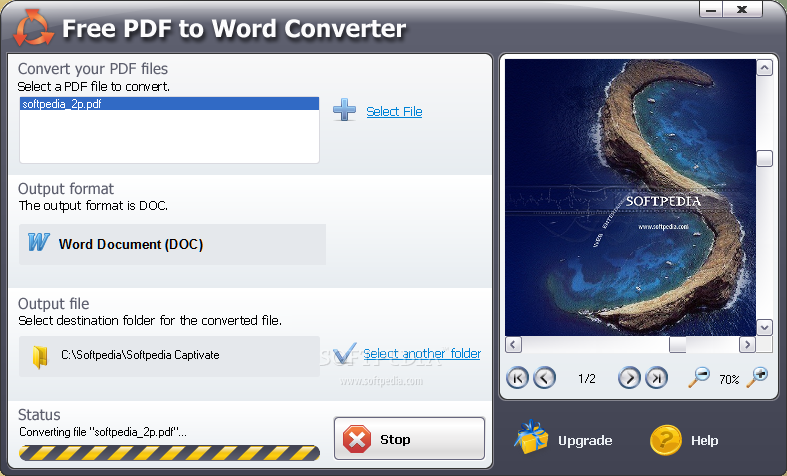Zoom out the preview with minus magnifier
The image size is (787, 476).
(699, 377)
